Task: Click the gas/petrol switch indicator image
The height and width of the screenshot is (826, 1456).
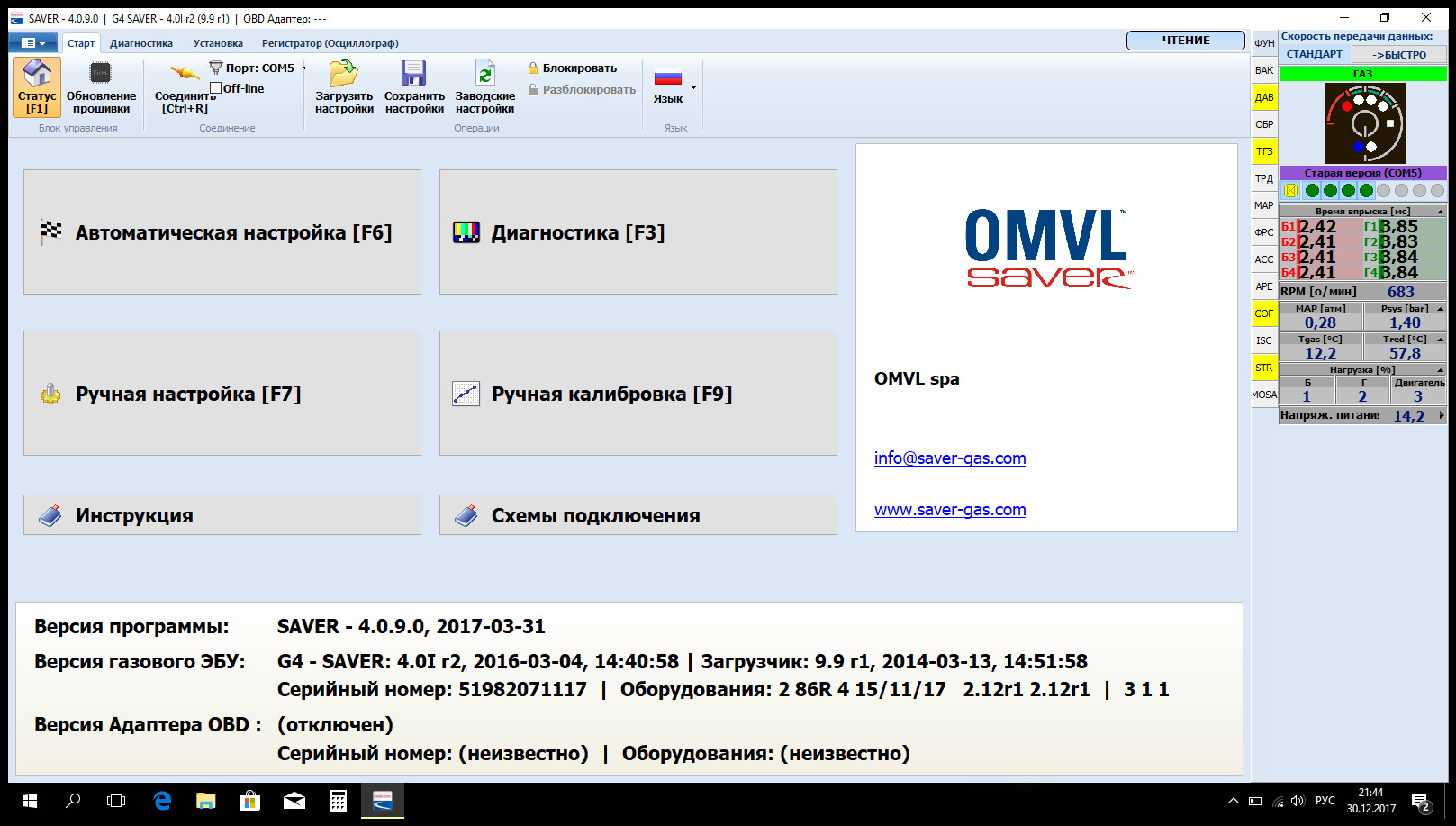Action: click(1364, 123)
